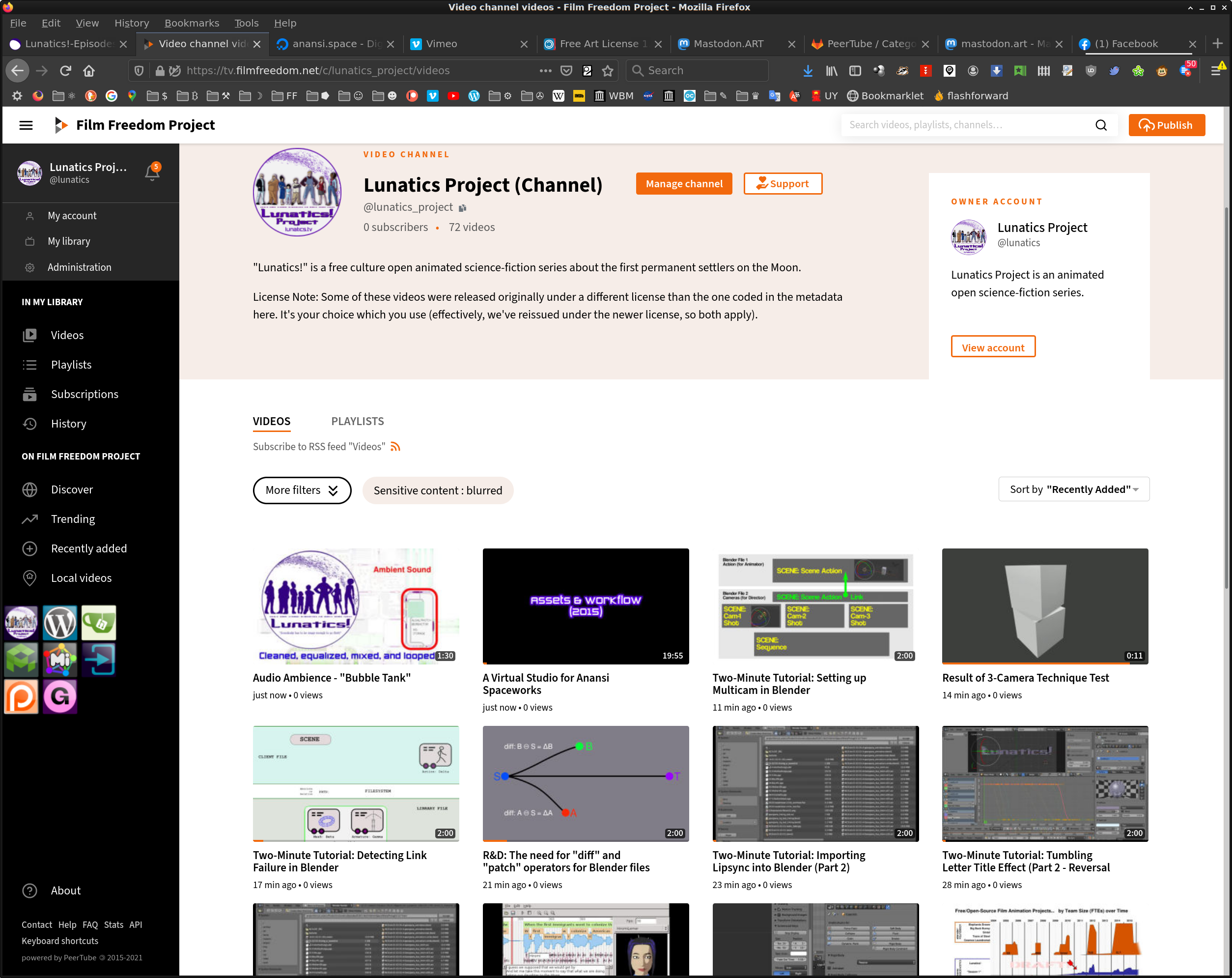Open the Bookmarks menu

tap(192, 23)
